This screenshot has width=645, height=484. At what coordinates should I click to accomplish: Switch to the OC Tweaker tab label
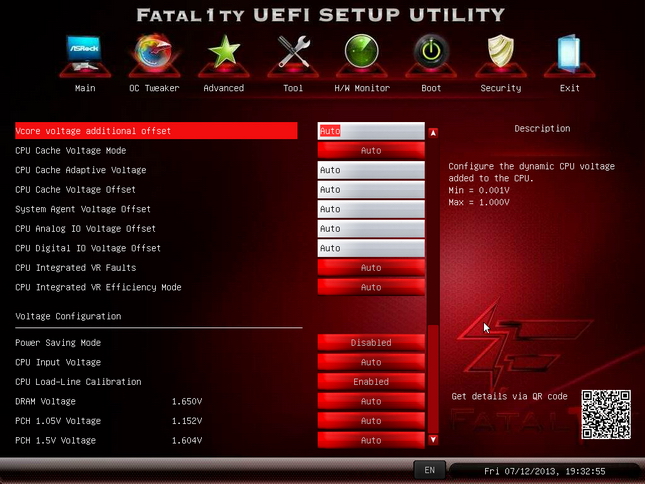coord(154,88)
